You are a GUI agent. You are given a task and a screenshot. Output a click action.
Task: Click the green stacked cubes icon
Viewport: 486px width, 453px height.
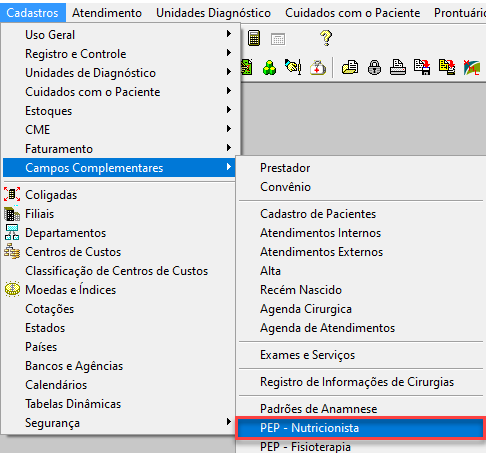pos(269,68)
